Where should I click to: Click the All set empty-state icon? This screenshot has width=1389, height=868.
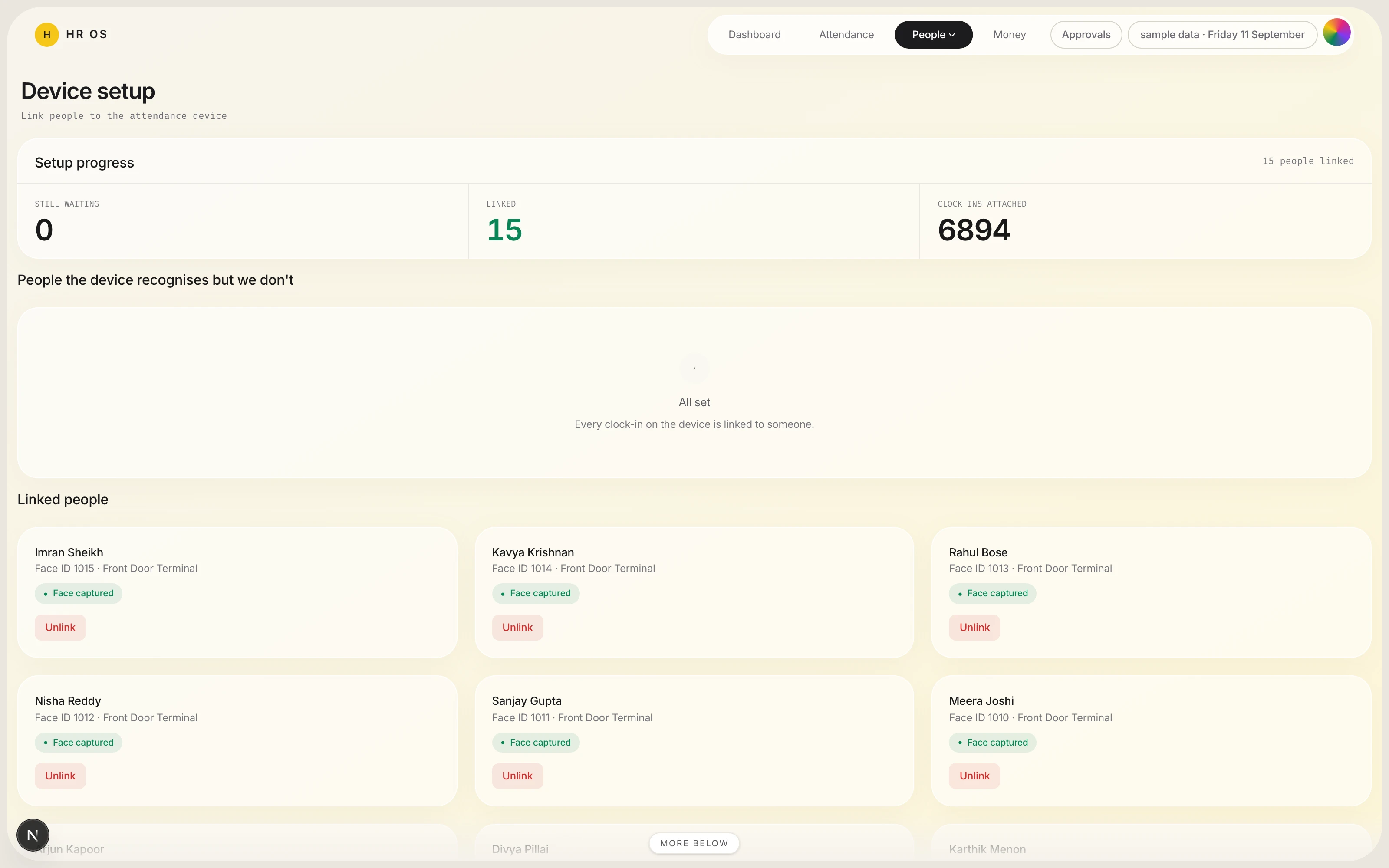point(694,368)
